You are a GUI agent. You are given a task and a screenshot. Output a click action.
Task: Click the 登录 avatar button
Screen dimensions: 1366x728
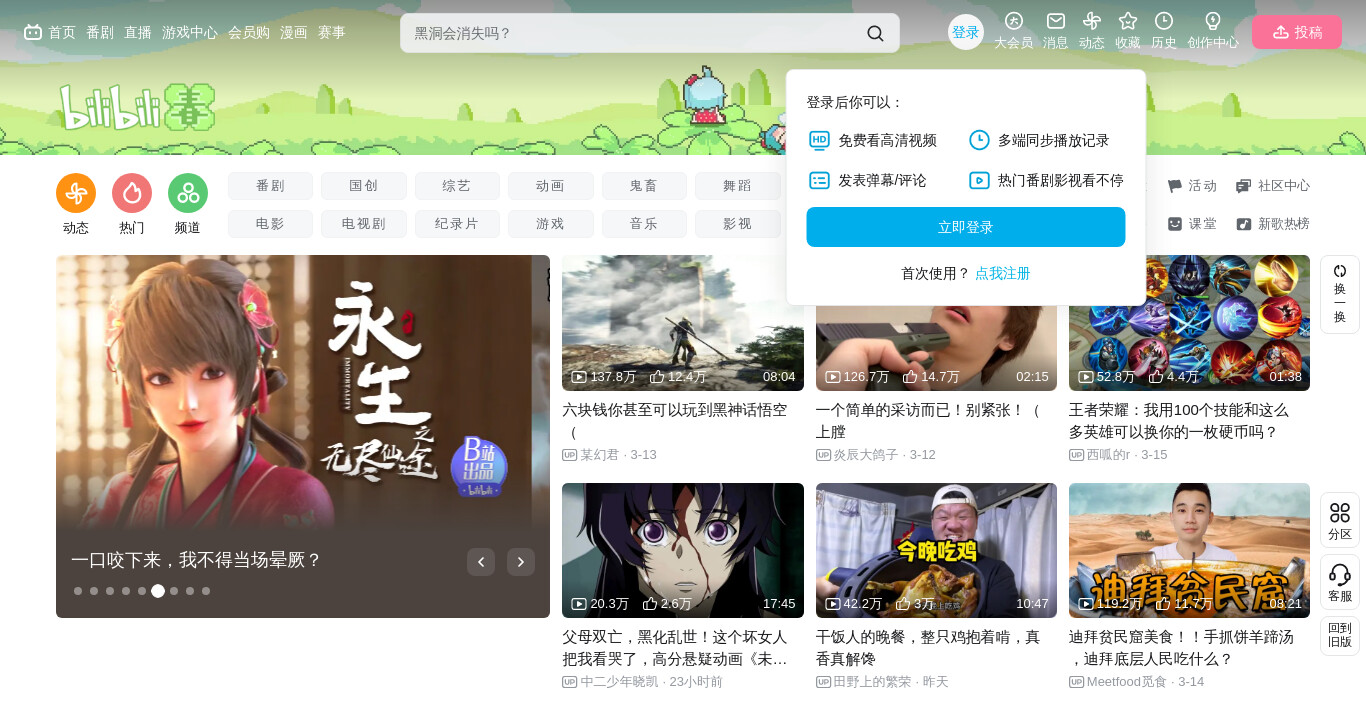point(966,32)
